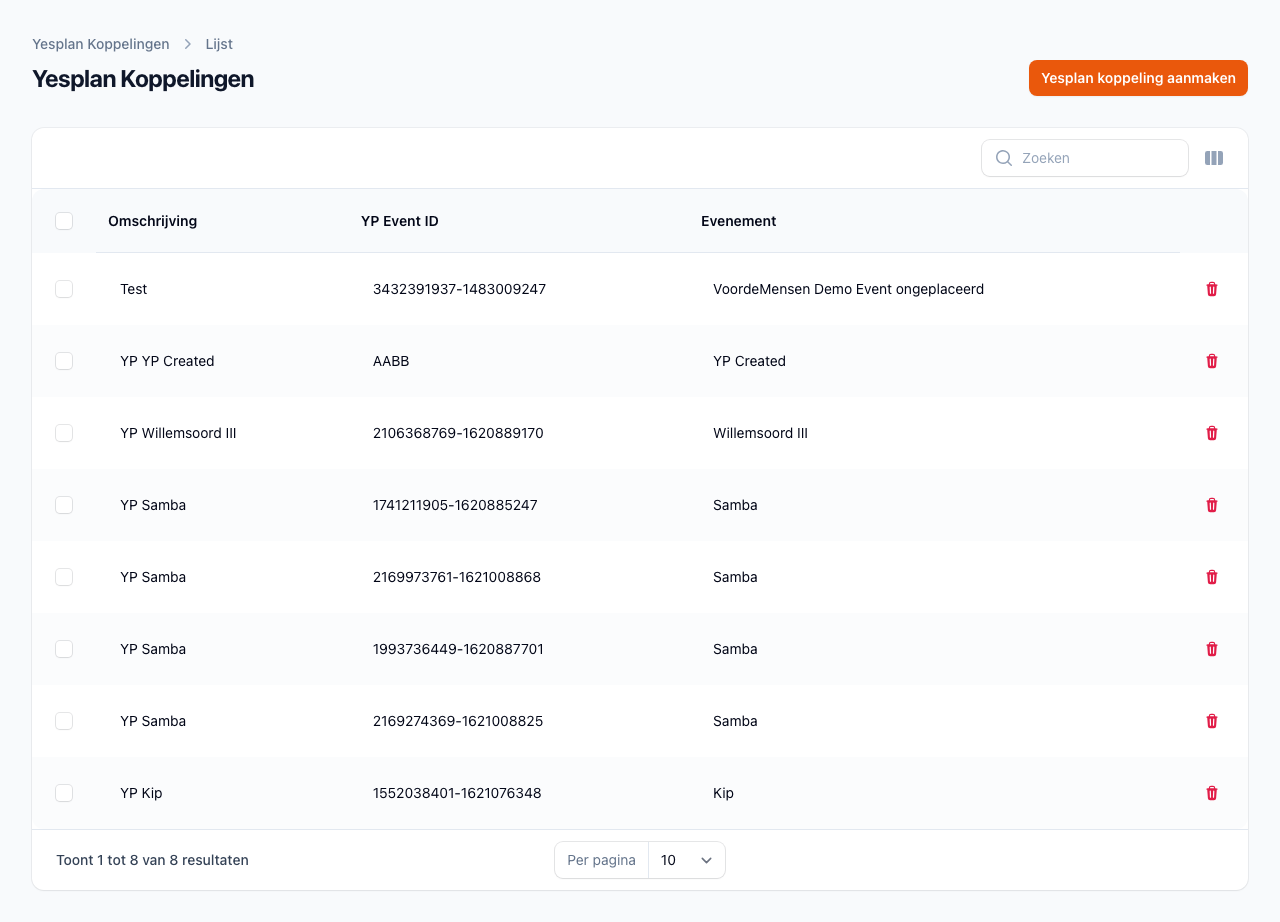
Task: Open the VoordeMensen Demo Event ongeplaceerd entry
Action: [848, 289]
